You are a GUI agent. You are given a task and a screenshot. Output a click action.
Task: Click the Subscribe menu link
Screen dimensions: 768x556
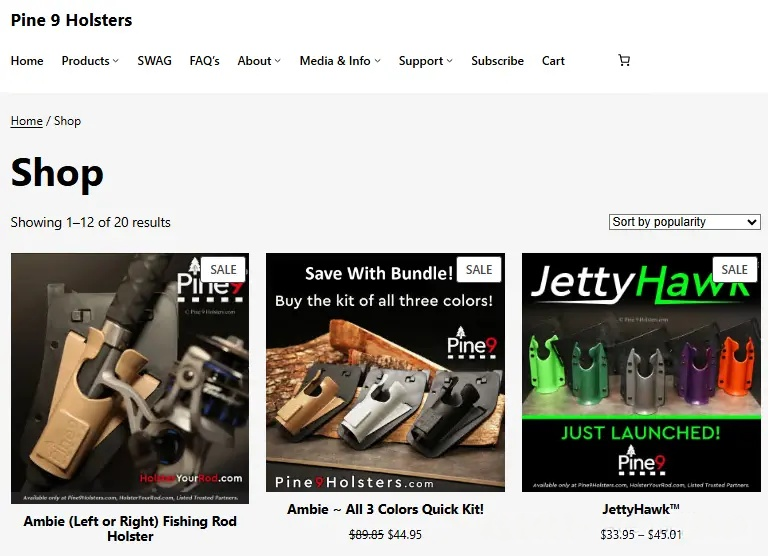[x=497, y=61]
